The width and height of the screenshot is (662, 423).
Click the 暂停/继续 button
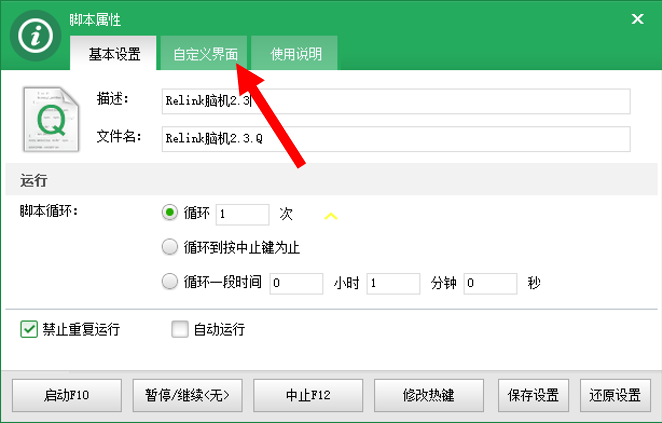(x=187, y=394)
